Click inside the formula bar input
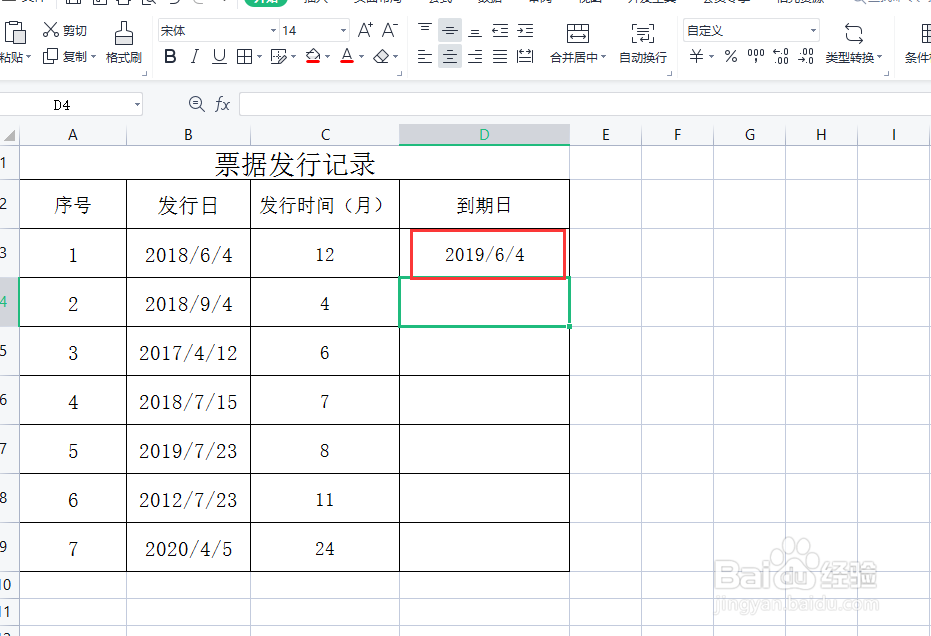This screenshot has width=931, height=636. 585,105
